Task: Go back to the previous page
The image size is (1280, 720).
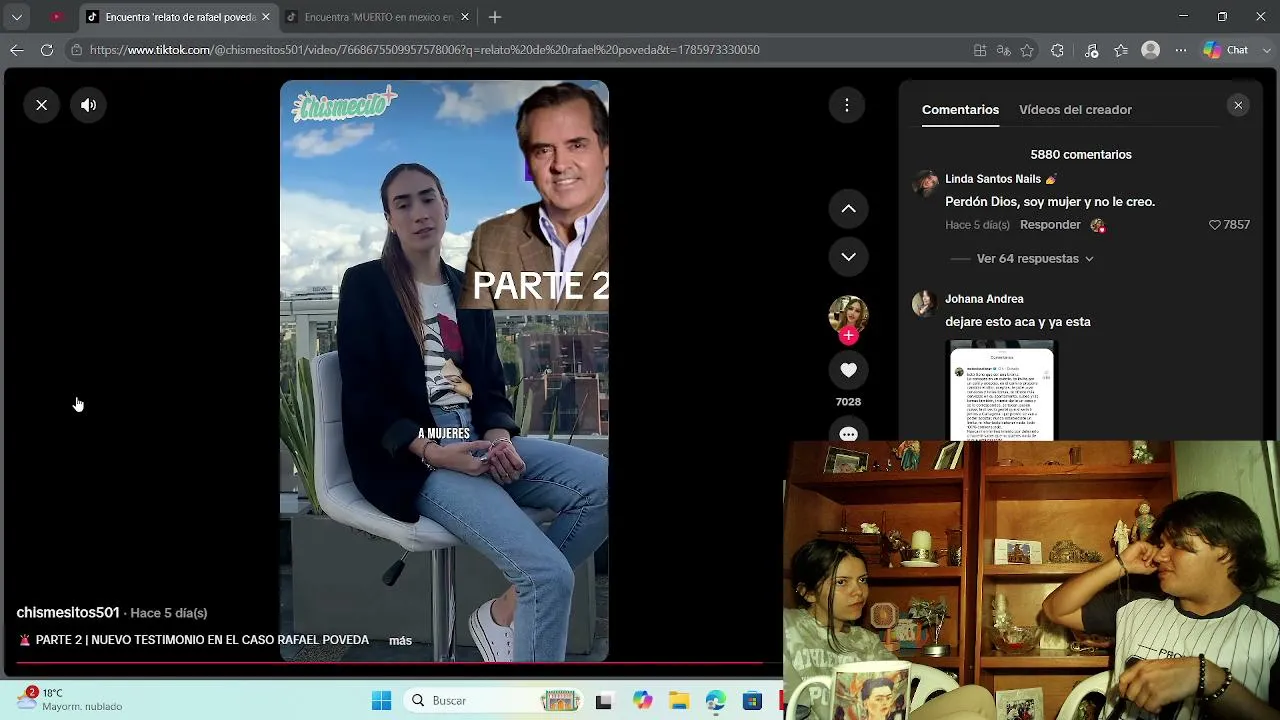Action: [x=17, y=50]
